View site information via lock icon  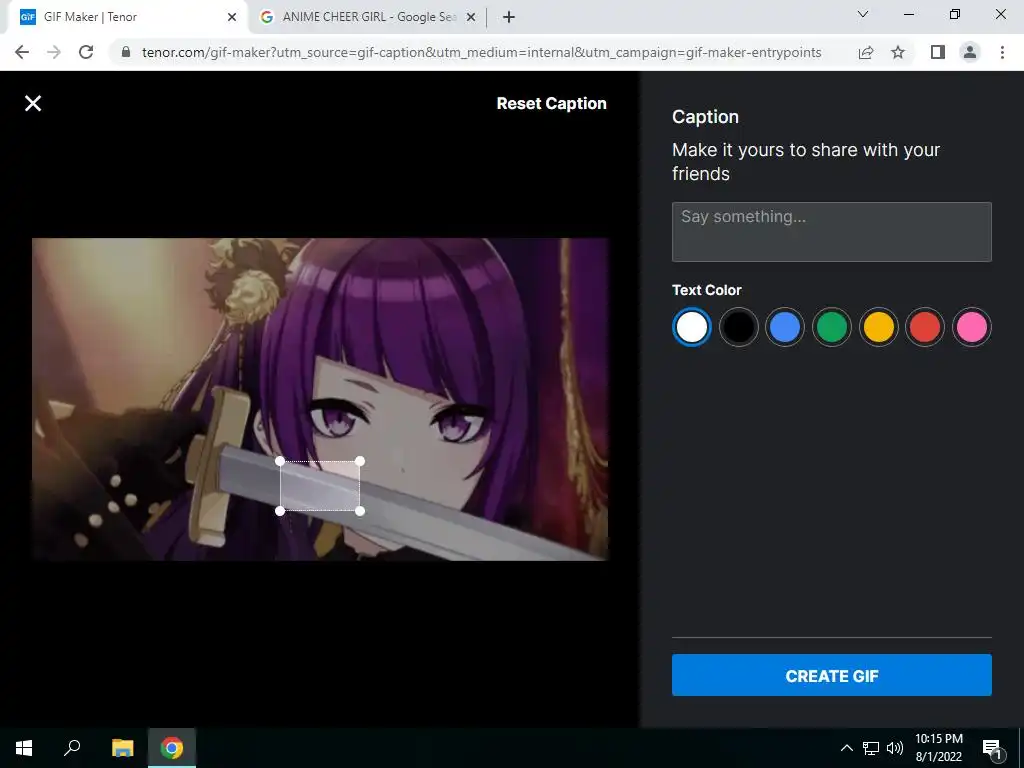[x=127, y=52]
